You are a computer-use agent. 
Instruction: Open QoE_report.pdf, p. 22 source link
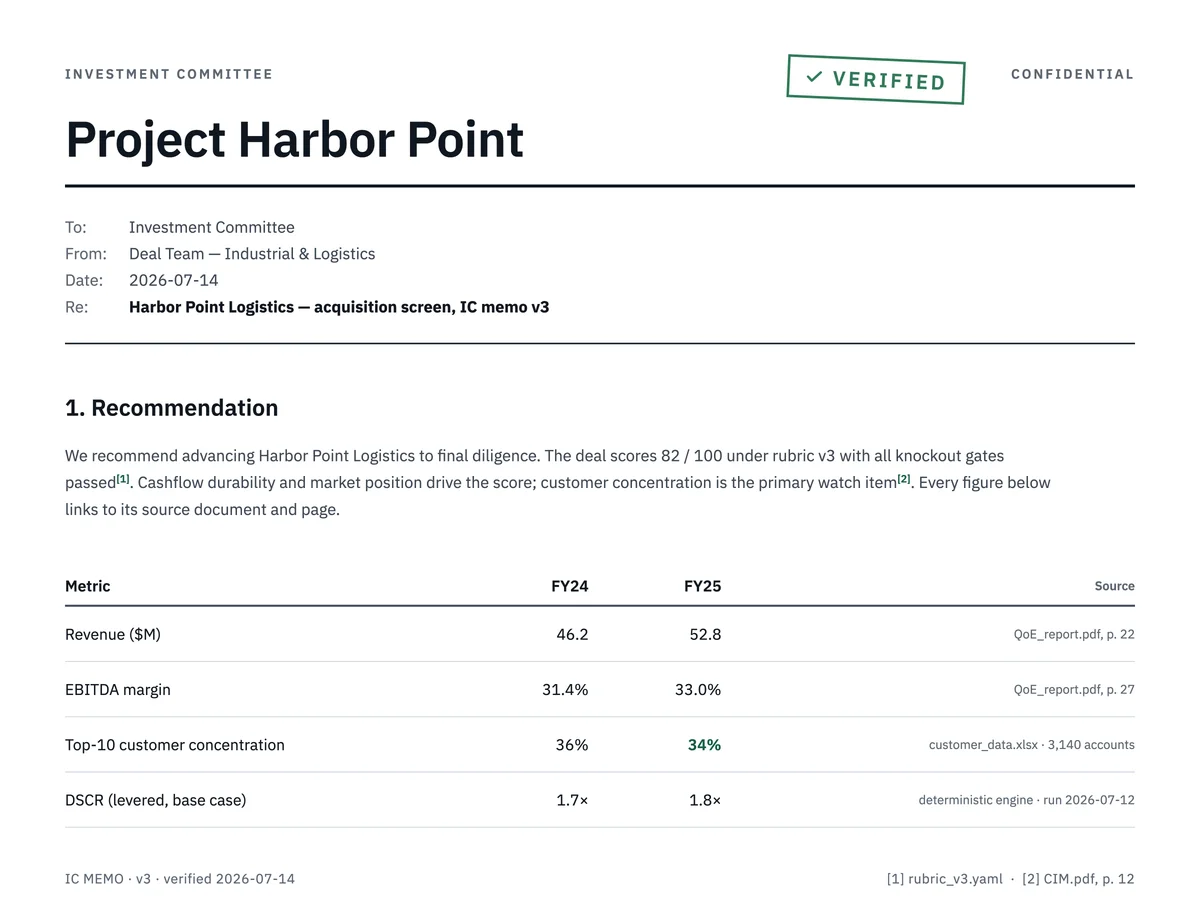pos(1074,634)
